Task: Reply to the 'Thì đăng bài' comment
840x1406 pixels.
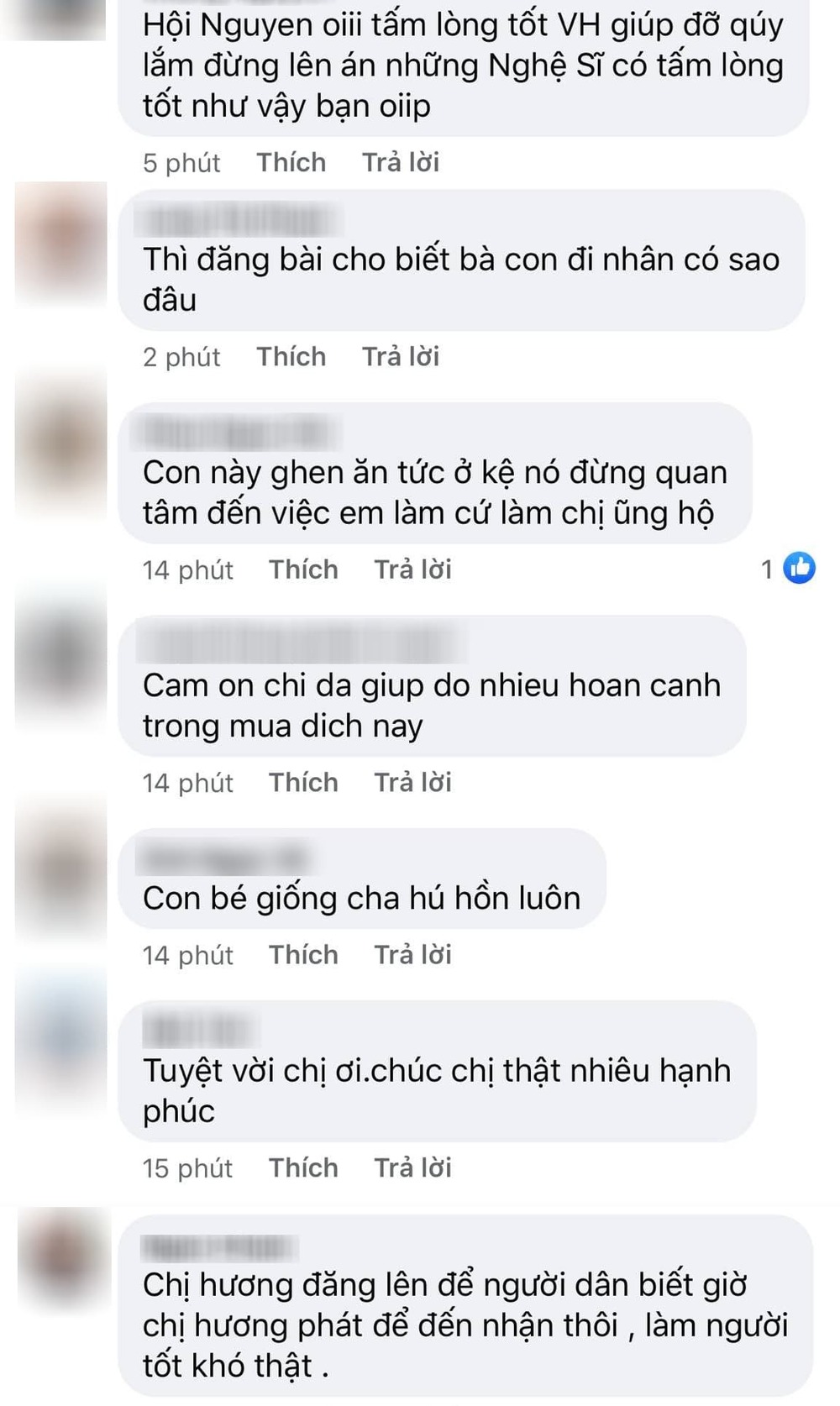Action: tap(401, 356)
